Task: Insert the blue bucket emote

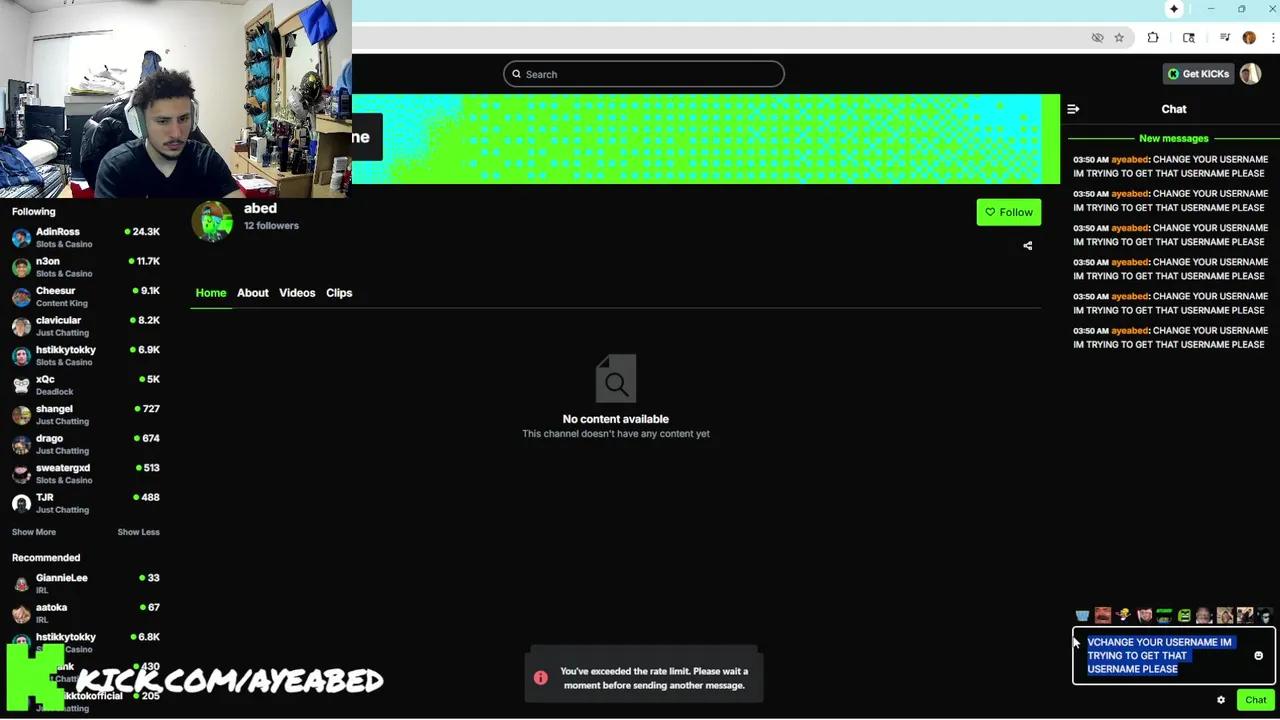Action: pos(1082,616)
